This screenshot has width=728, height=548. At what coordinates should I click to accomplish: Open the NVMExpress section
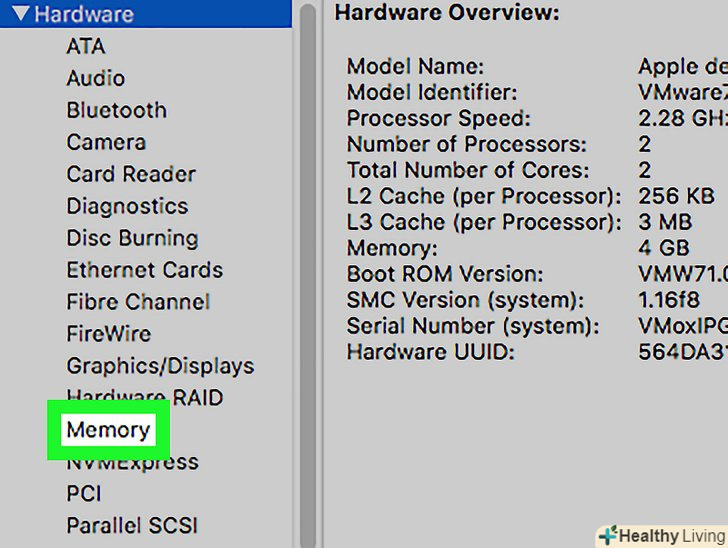[x=132, y=463]
